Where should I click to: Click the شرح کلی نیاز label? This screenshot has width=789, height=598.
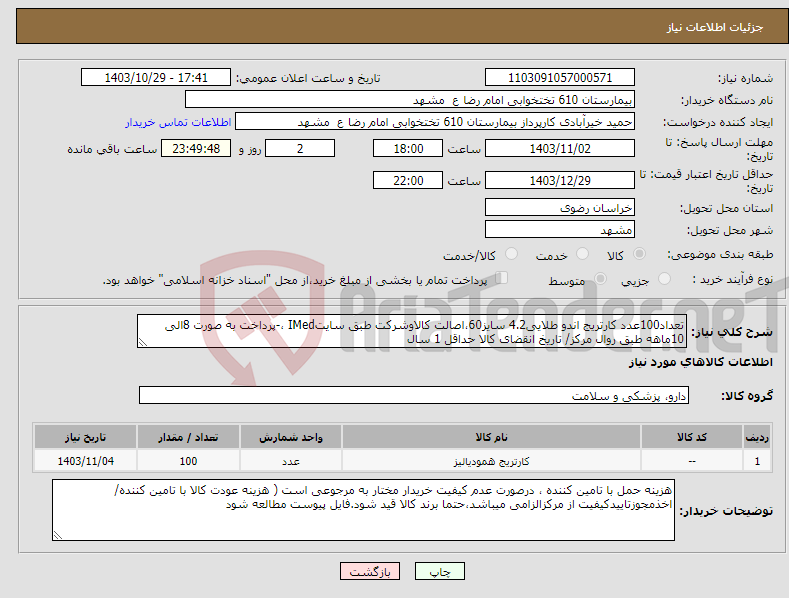click(732, 332)
